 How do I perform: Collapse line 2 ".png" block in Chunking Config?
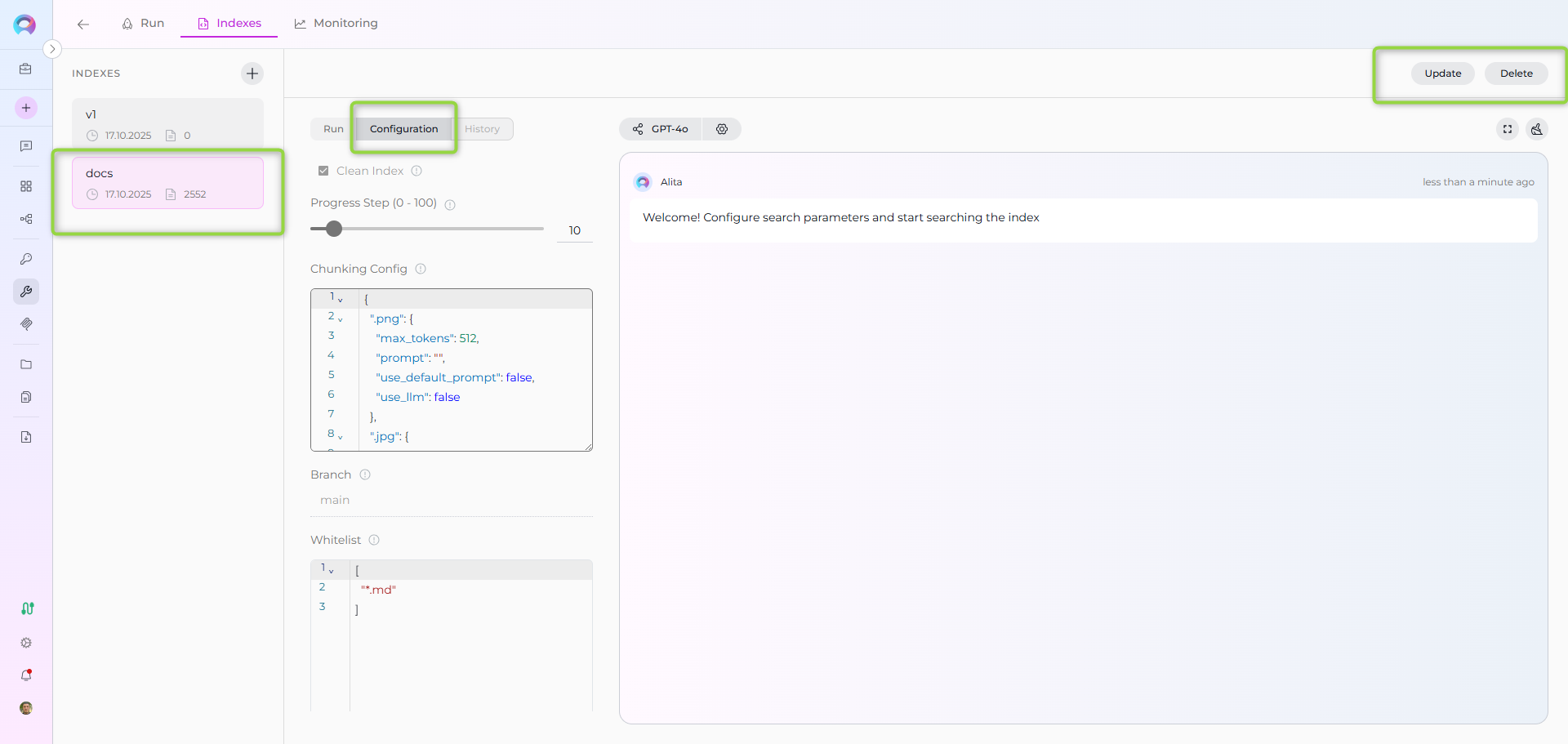coord(341,319)
